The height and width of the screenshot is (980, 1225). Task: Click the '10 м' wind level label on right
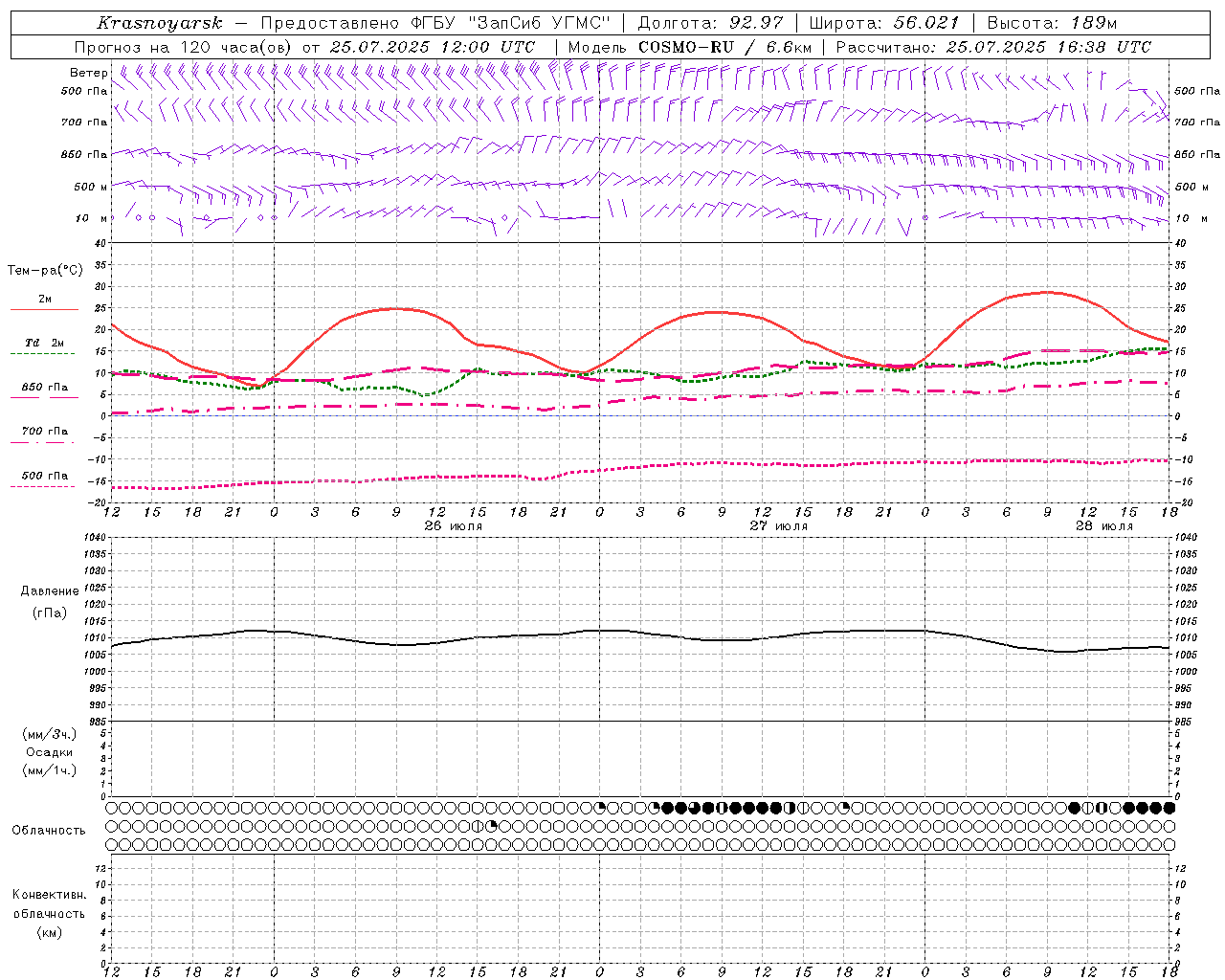(1190, 219)
